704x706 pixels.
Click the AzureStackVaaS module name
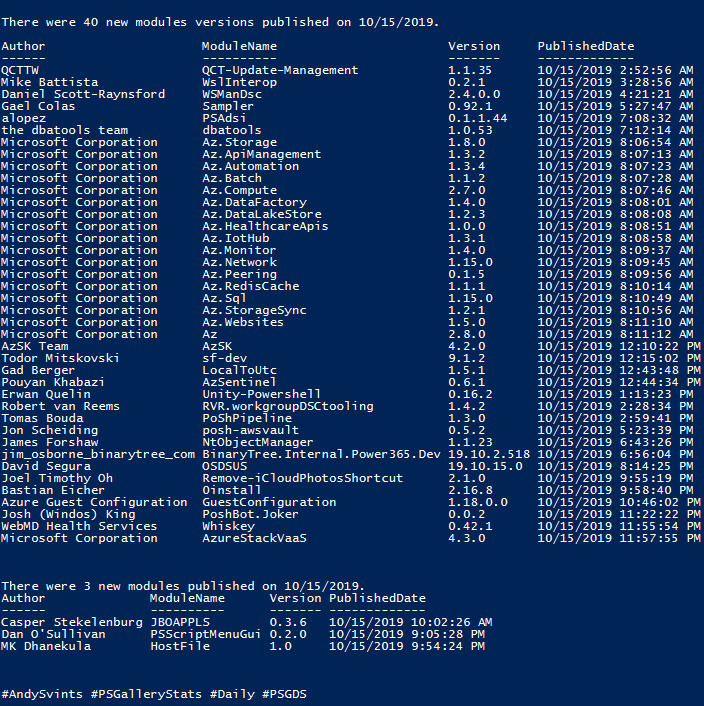tap(254, 538)
